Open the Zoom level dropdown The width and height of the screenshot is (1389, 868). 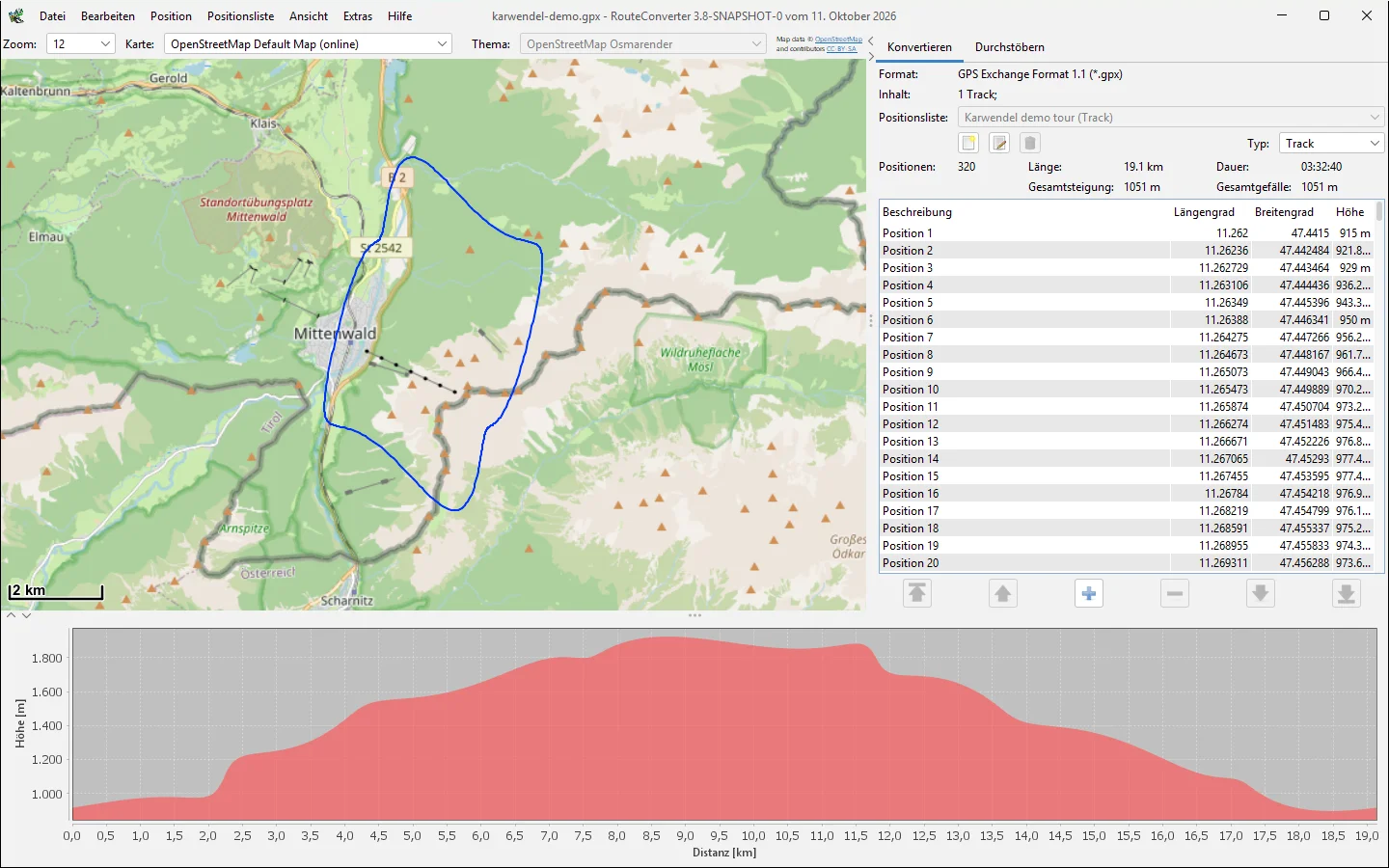[81, 43]
